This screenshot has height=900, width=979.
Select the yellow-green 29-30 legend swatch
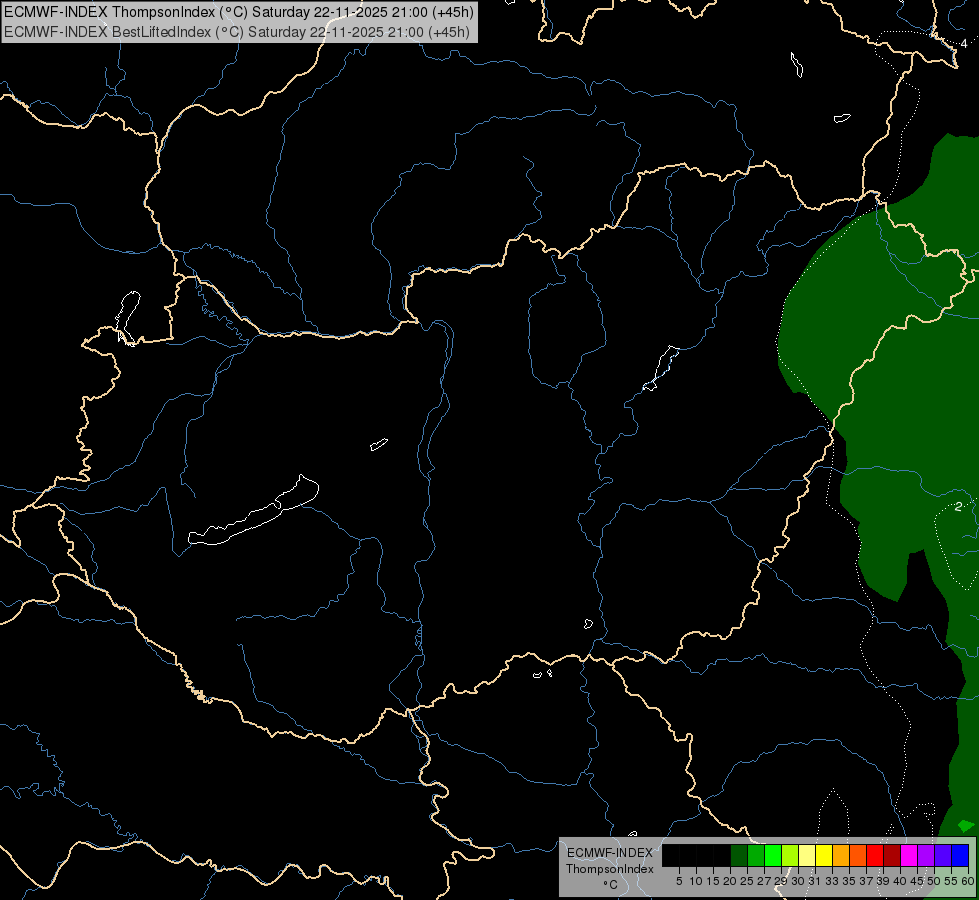pos(790,855)
